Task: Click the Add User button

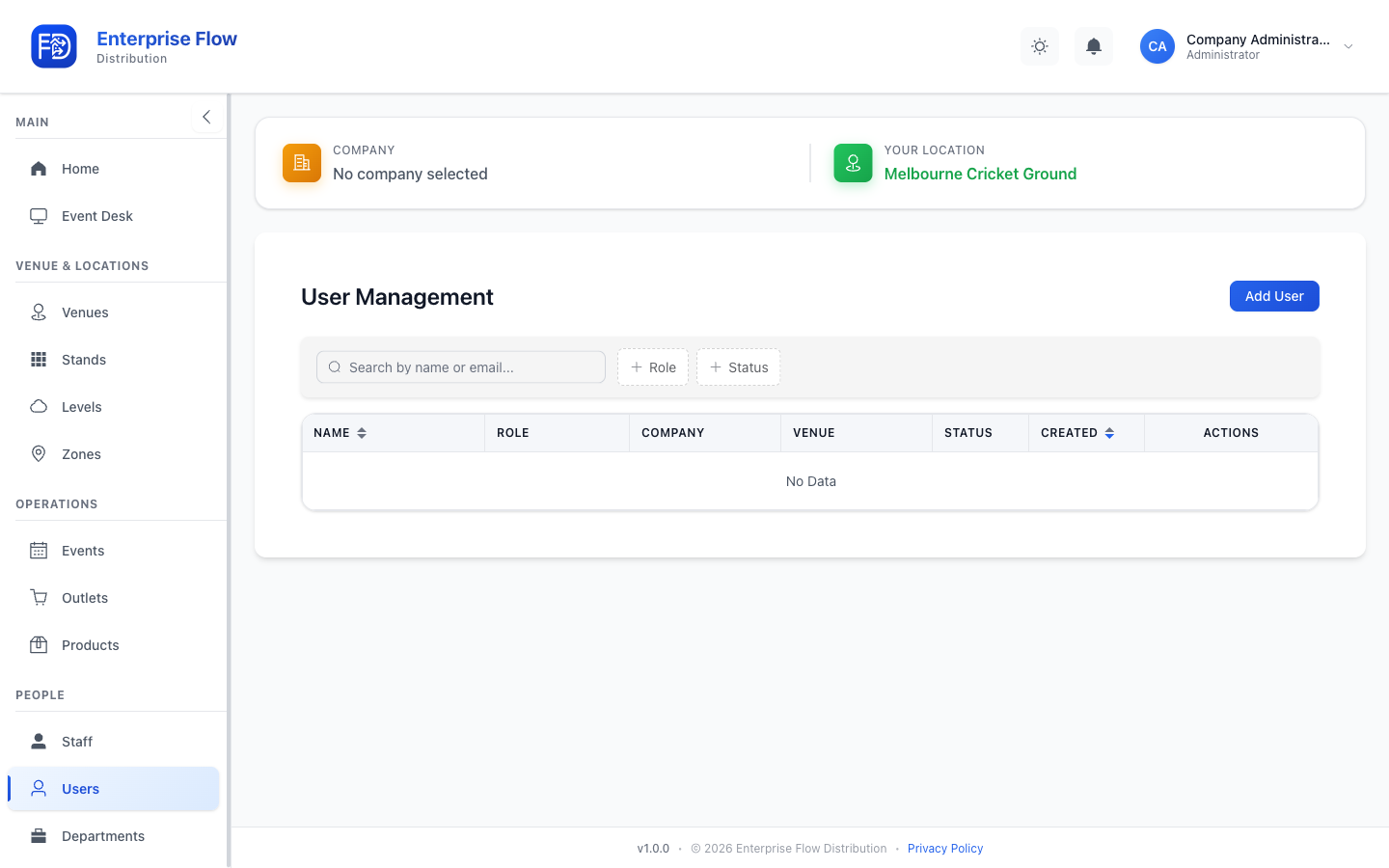Action: (1274, 296)
